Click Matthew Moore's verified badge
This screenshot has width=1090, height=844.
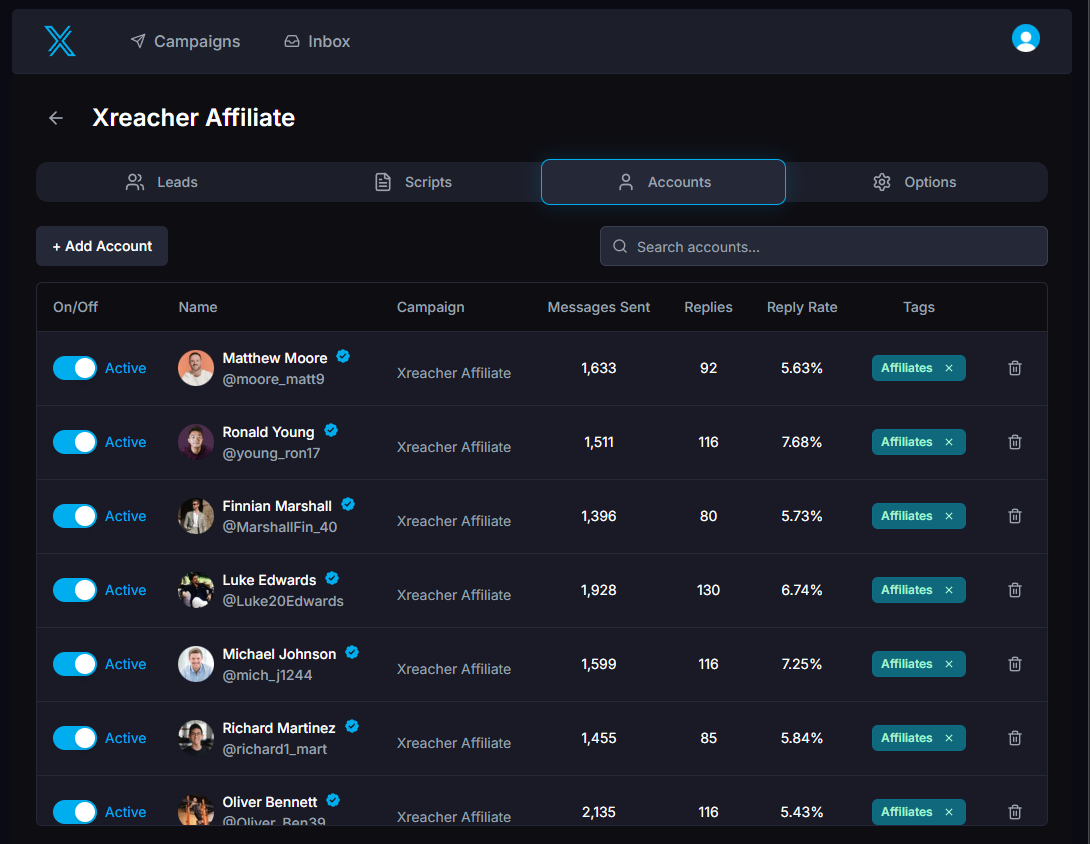click(x=343, y=357)
